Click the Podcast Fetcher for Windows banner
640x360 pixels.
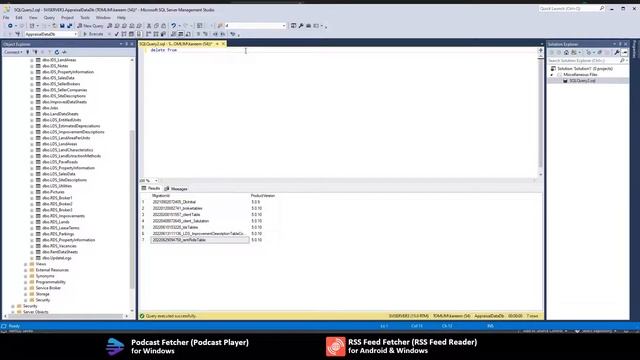[177, 347]
